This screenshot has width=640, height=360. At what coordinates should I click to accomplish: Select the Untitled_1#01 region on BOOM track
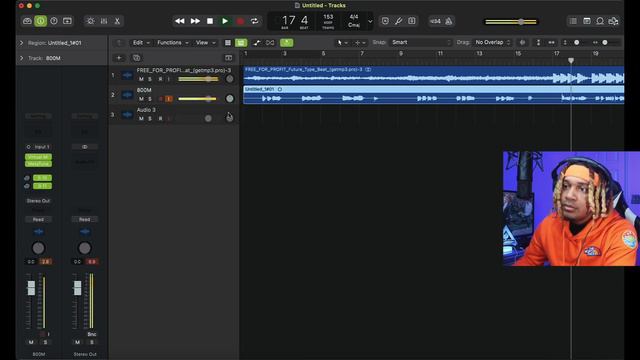(x=433, y=95)
